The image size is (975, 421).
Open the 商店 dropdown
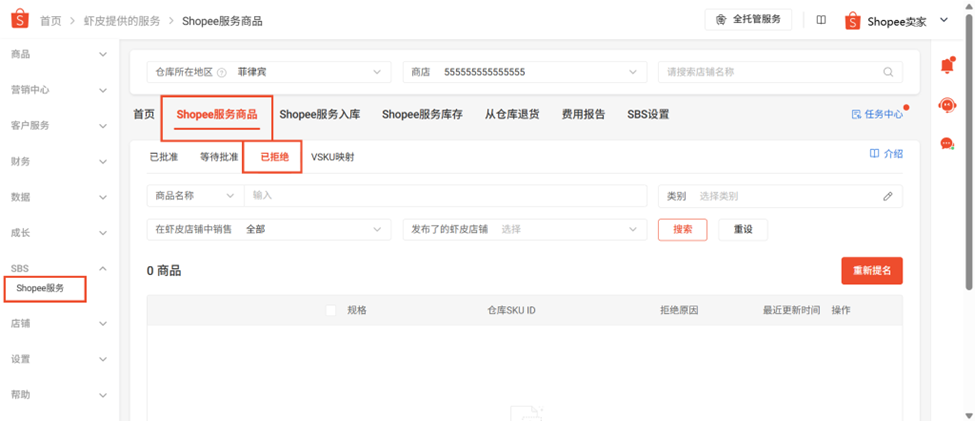(x=524, y=72)
